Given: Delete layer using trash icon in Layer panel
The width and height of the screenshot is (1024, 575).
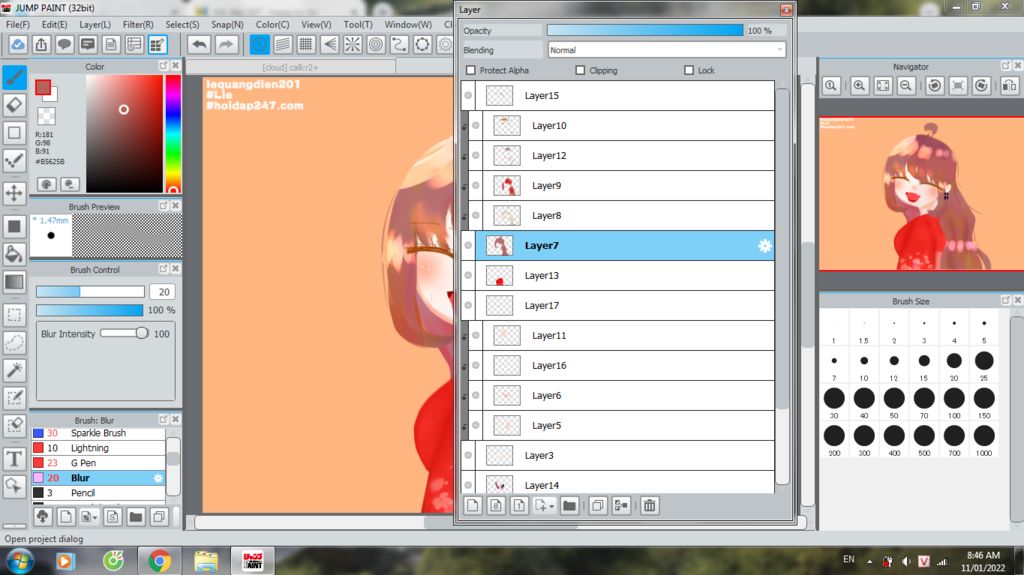Looking at the screenshot, I should 649,506.
